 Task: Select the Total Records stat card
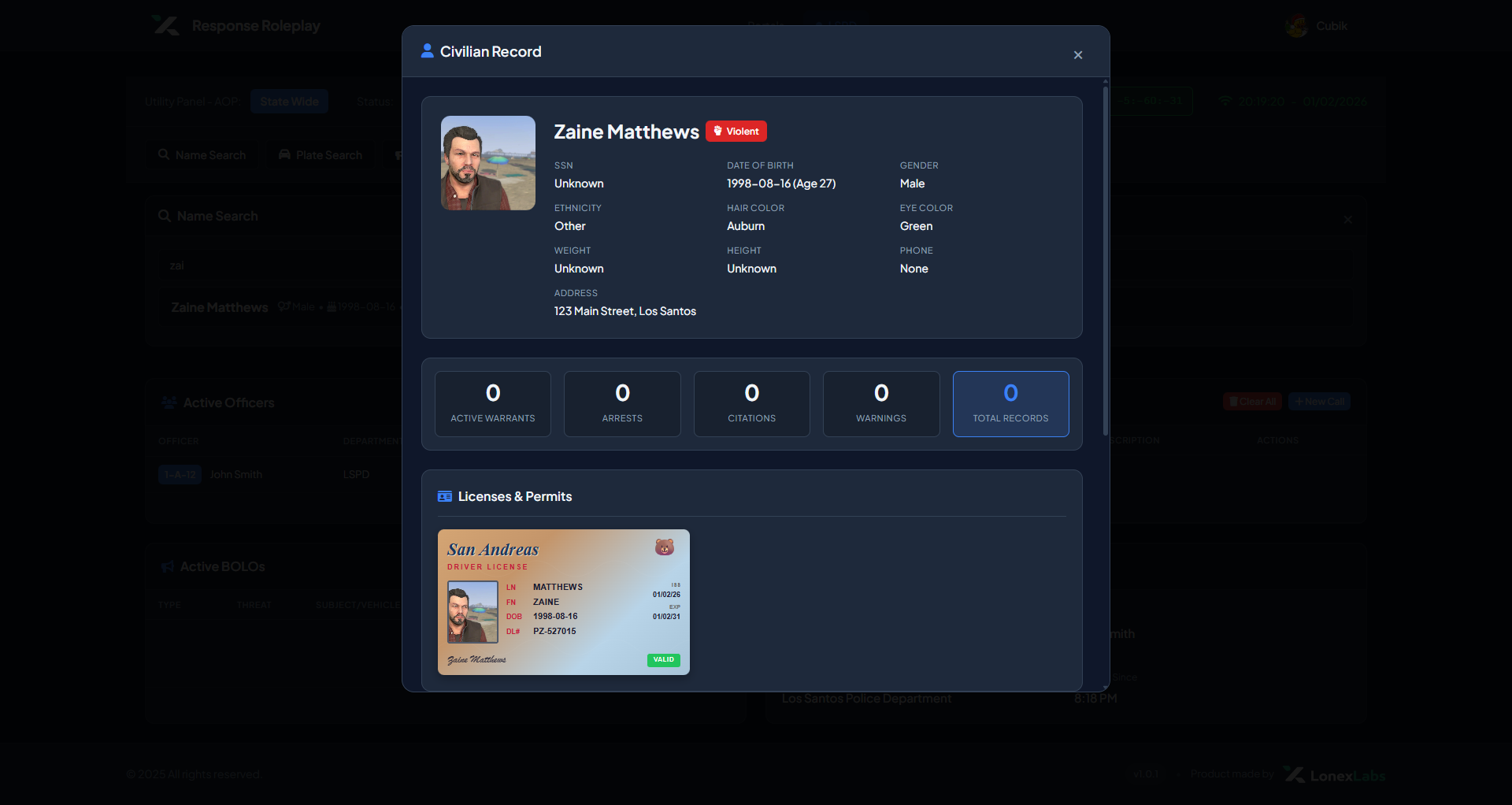tap(1011, 404)
